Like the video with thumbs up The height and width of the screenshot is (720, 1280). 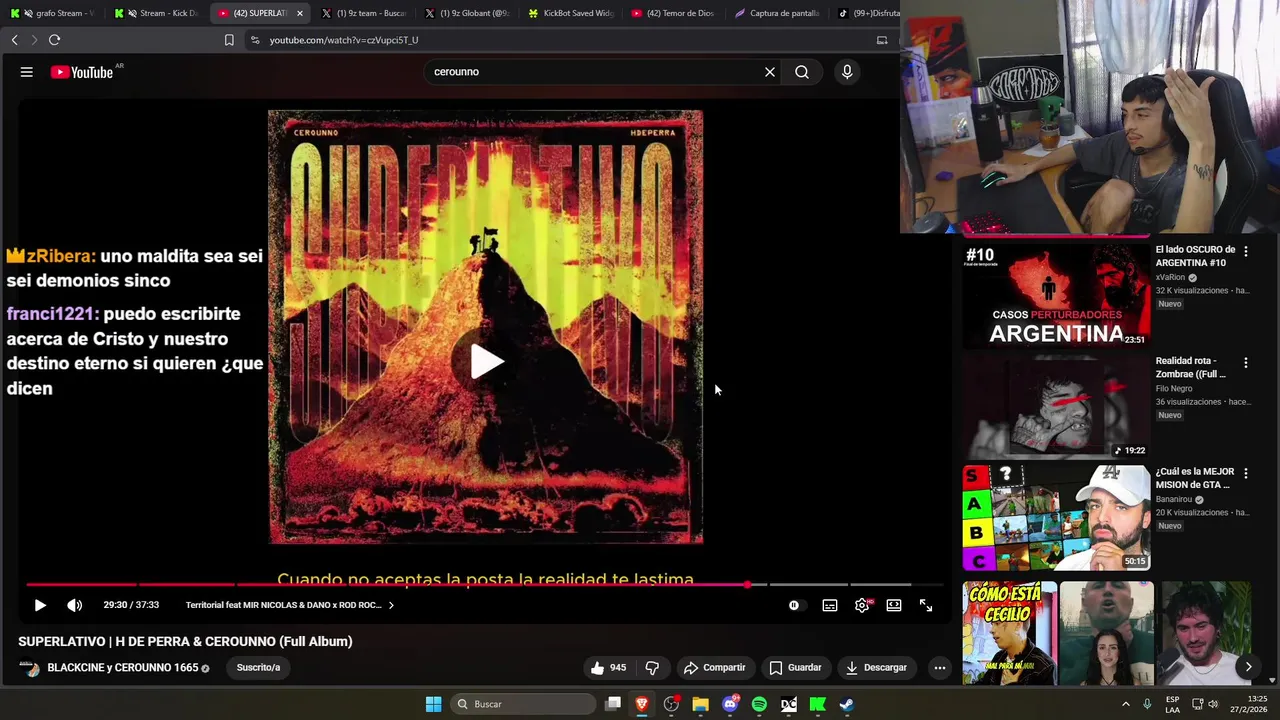click(x=608, y=667)
